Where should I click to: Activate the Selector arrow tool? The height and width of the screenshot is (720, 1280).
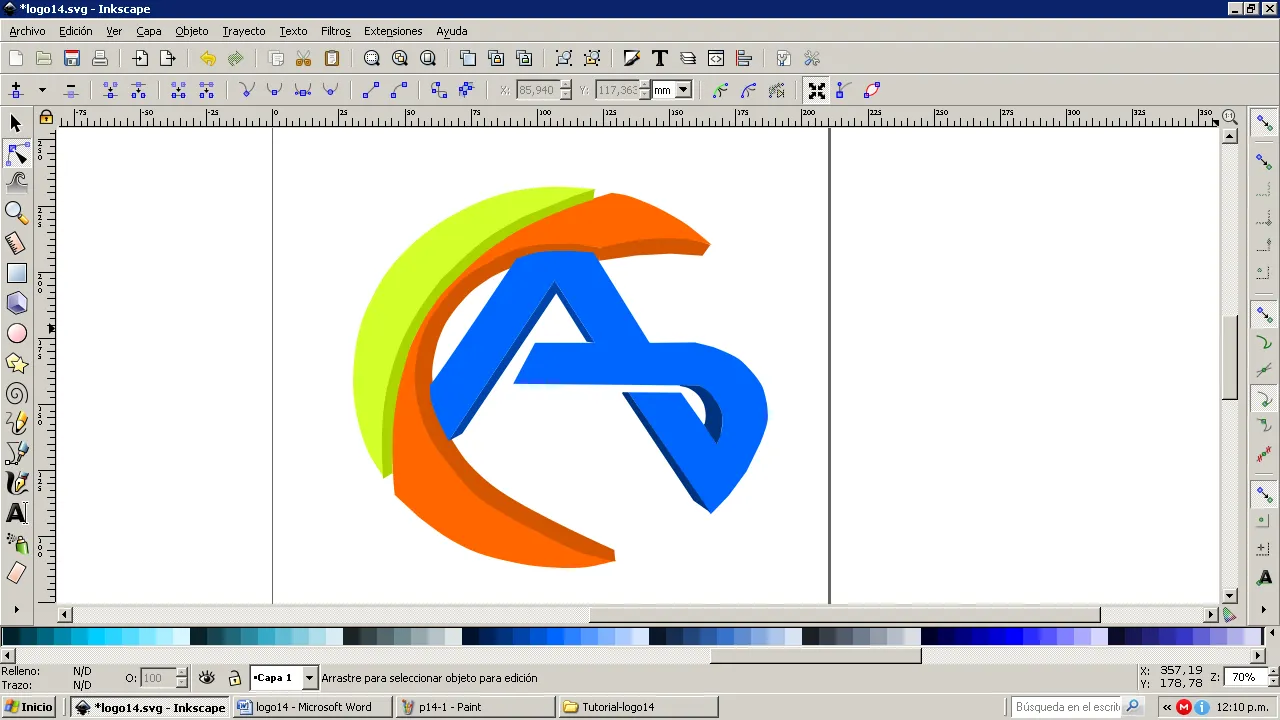click(x=16, y=123)
